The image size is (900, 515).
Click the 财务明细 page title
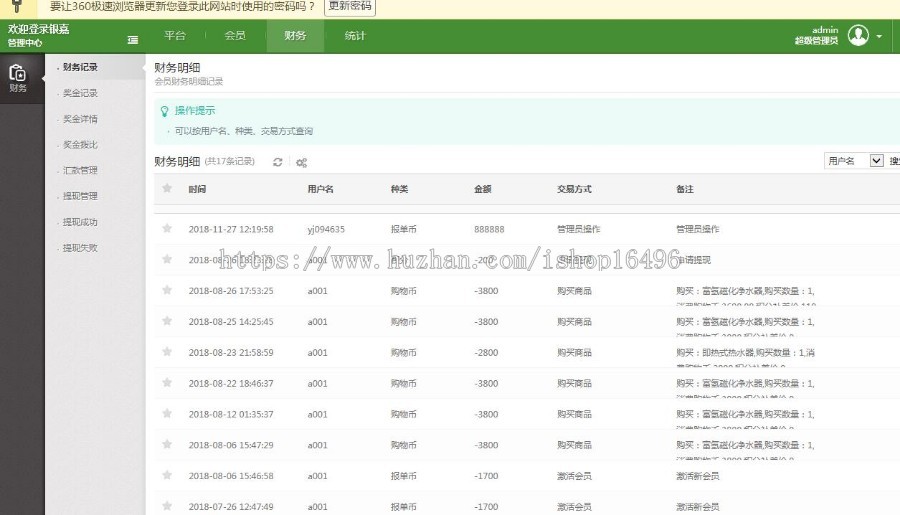pos(177,68)
